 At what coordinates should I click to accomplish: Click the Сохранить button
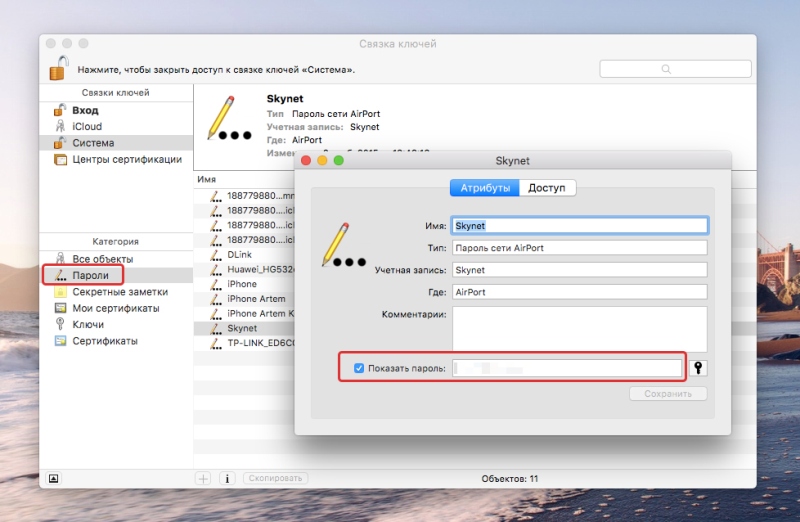[x=668, y=394]
